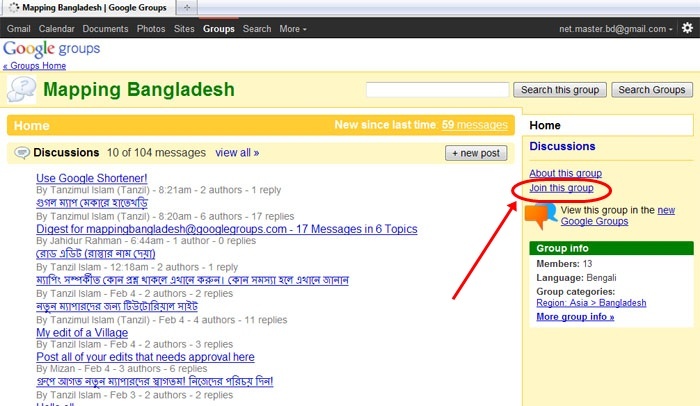Viewport: 700px width, 406px height.
Task: Expand the More menu in top bar
Action: (293, 29)
